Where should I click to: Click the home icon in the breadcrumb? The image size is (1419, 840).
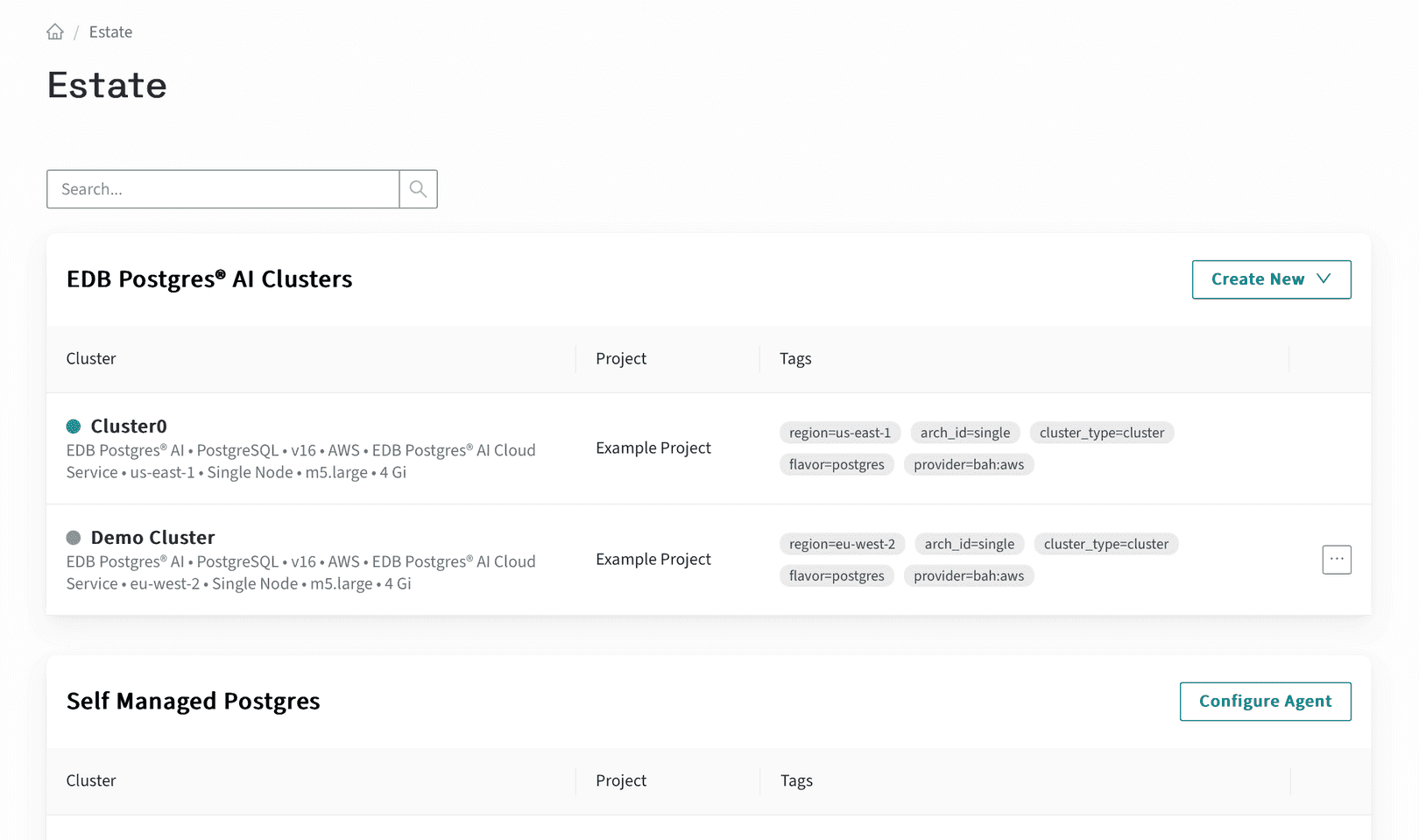point(54,32)
